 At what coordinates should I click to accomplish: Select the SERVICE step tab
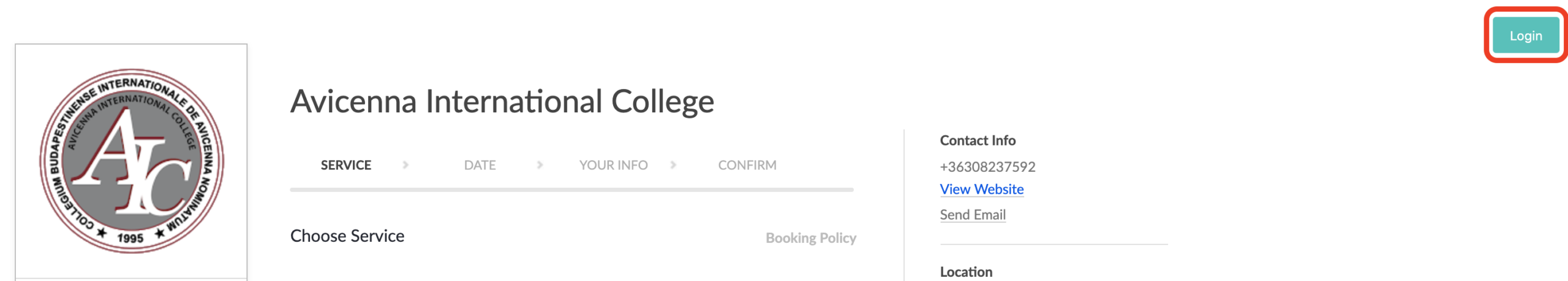345,165
